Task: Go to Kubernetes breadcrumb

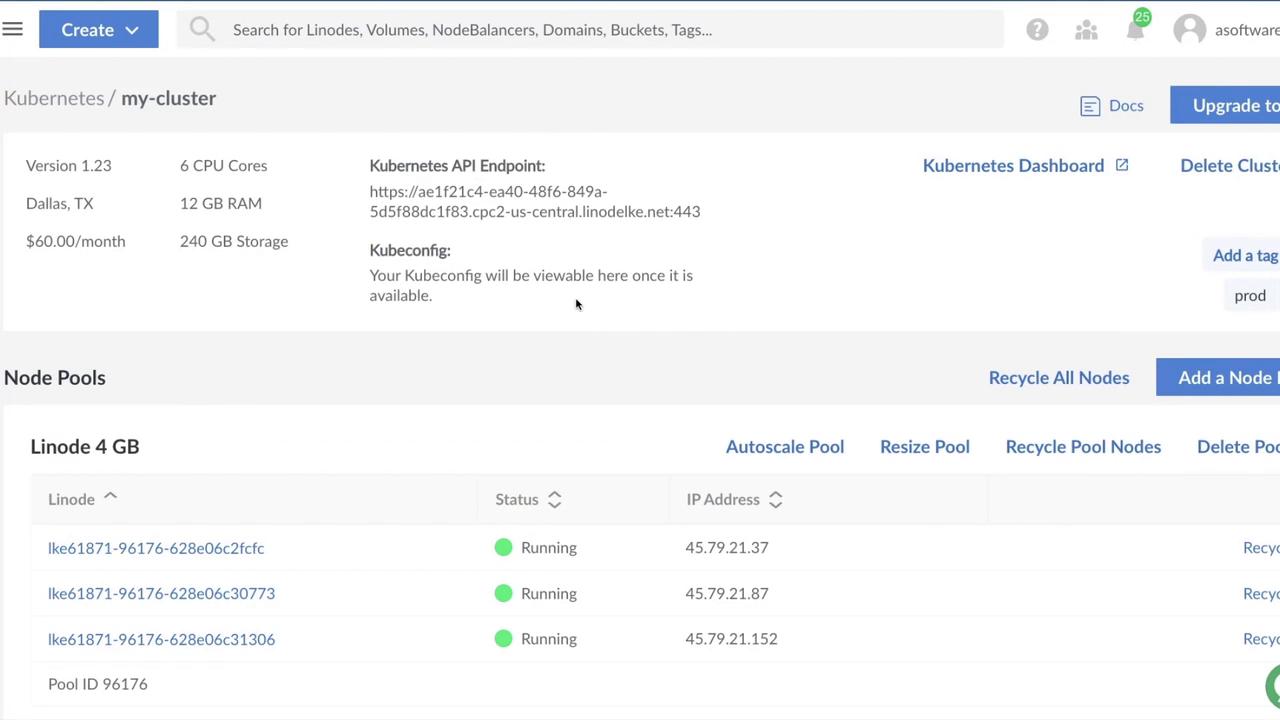Action: click(54, 98)
